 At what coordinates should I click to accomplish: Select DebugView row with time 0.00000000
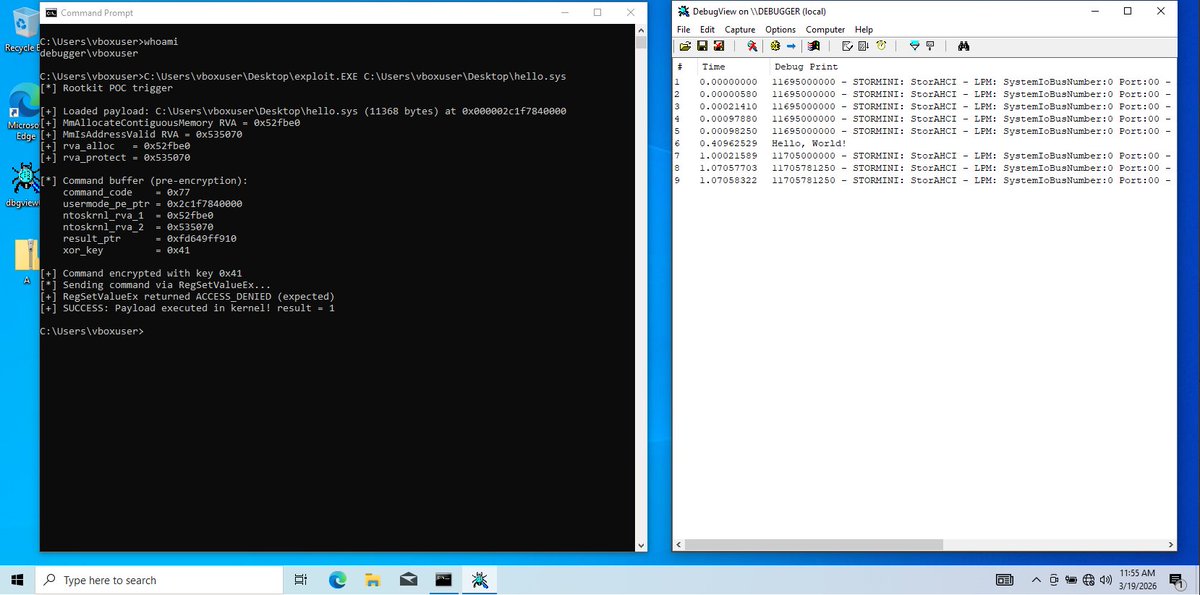tap(925, 81)
